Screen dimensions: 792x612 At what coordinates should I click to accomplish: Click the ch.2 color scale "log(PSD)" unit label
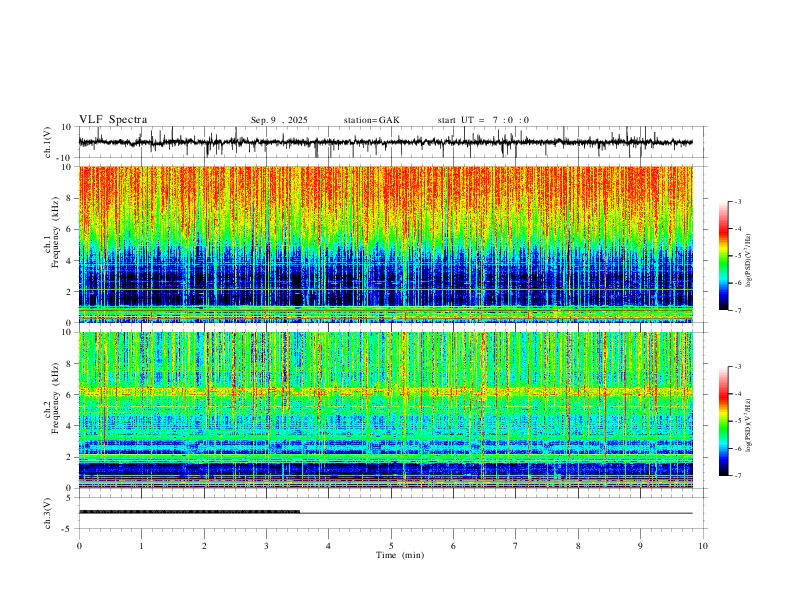[x=749, y=425]
